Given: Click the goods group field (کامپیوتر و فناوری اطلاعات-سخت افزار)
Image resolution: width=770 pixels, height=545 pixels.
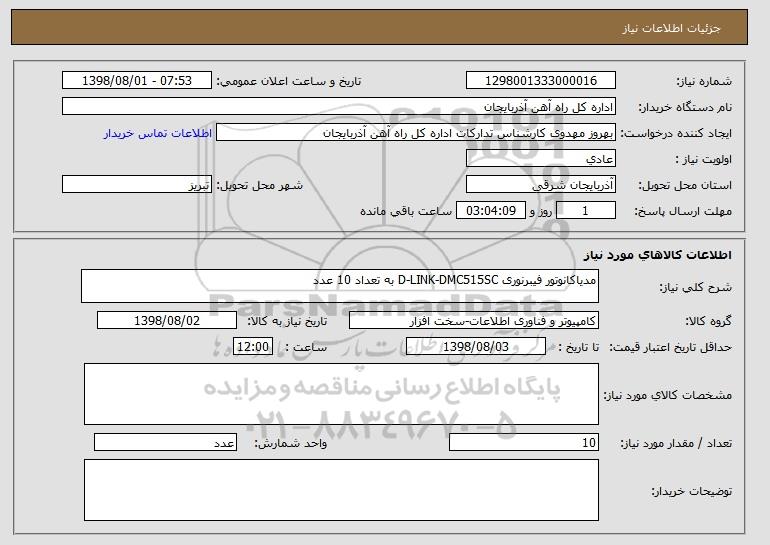Looking at the screenshot, I should pos(474,321).
